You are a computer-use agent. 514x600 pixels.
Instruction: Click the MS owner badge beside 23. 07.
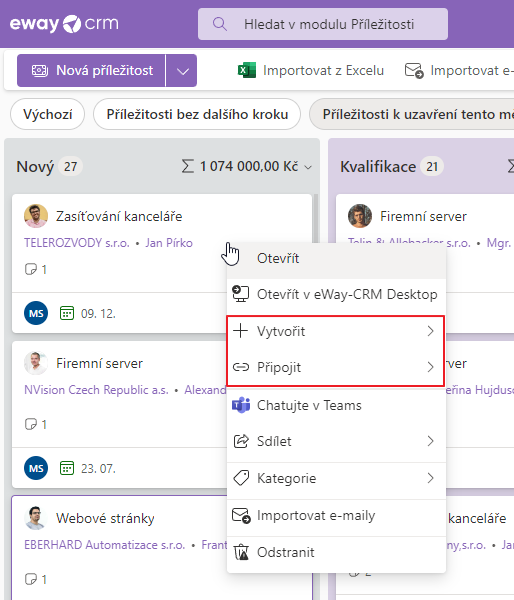pyautogui.click(x=36, y=468)
